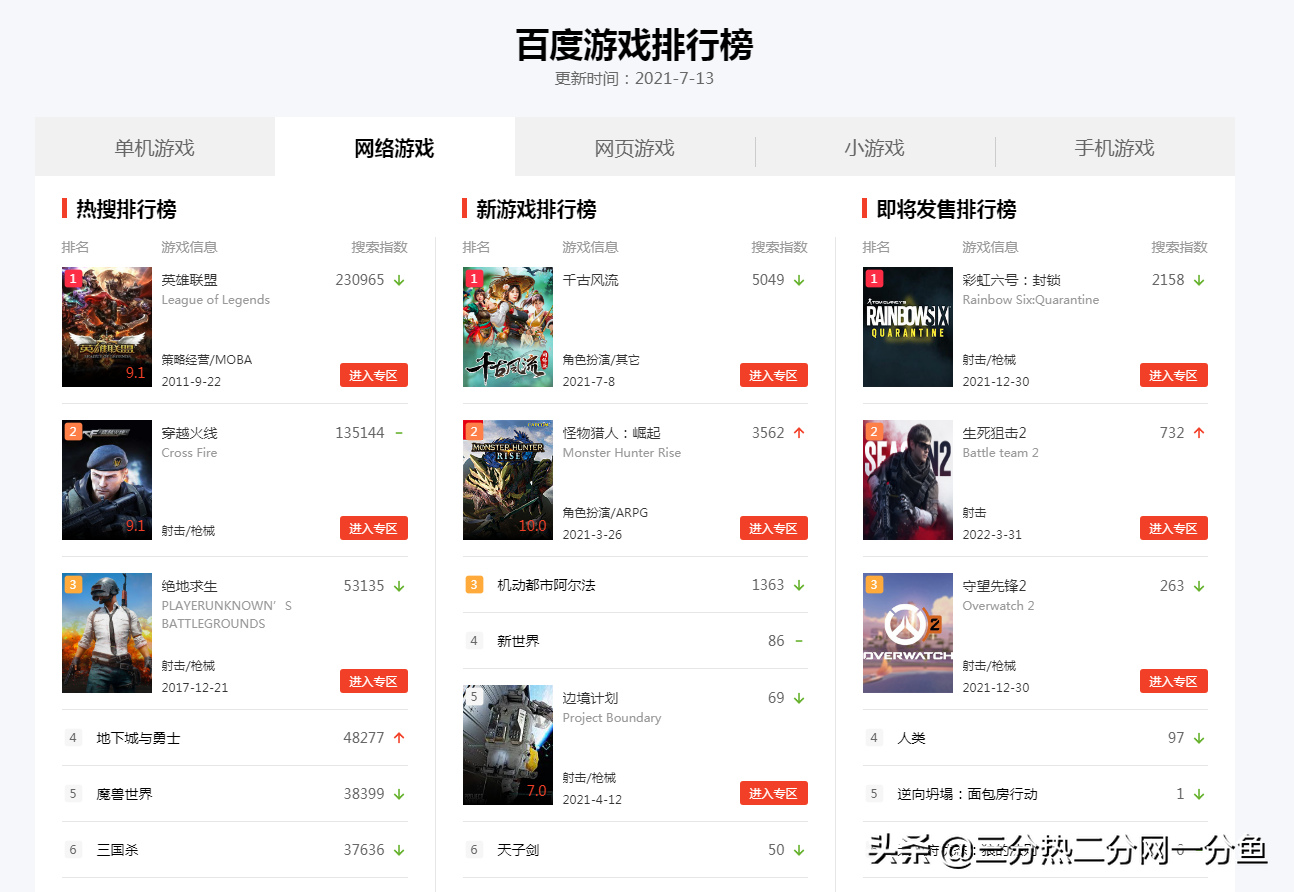
Task: Click the green down arrow next to 人类
Action: click(1199, 739)
